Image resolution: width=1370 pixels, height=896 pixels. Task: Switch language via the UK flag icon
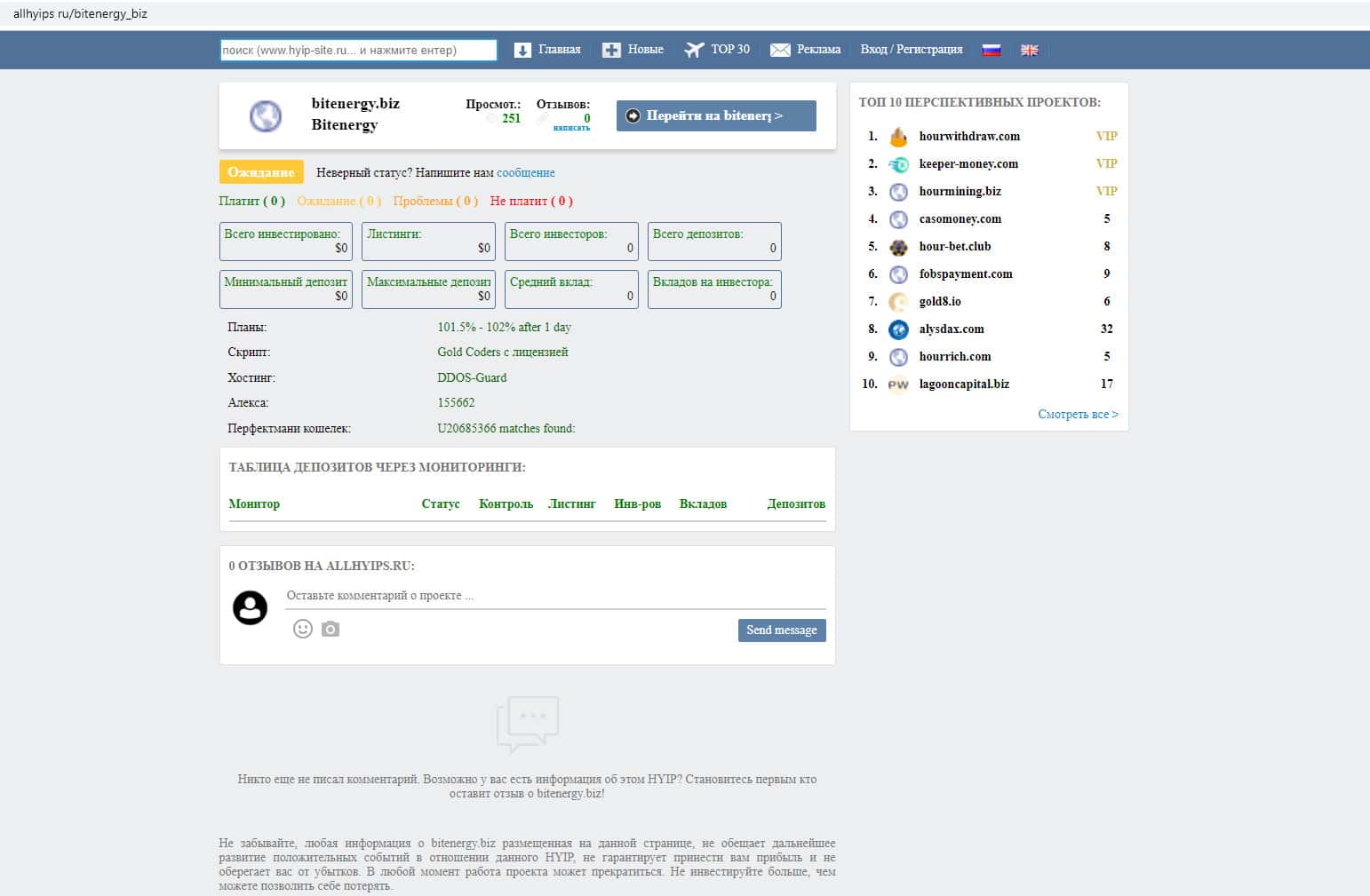coord(1029,50)
